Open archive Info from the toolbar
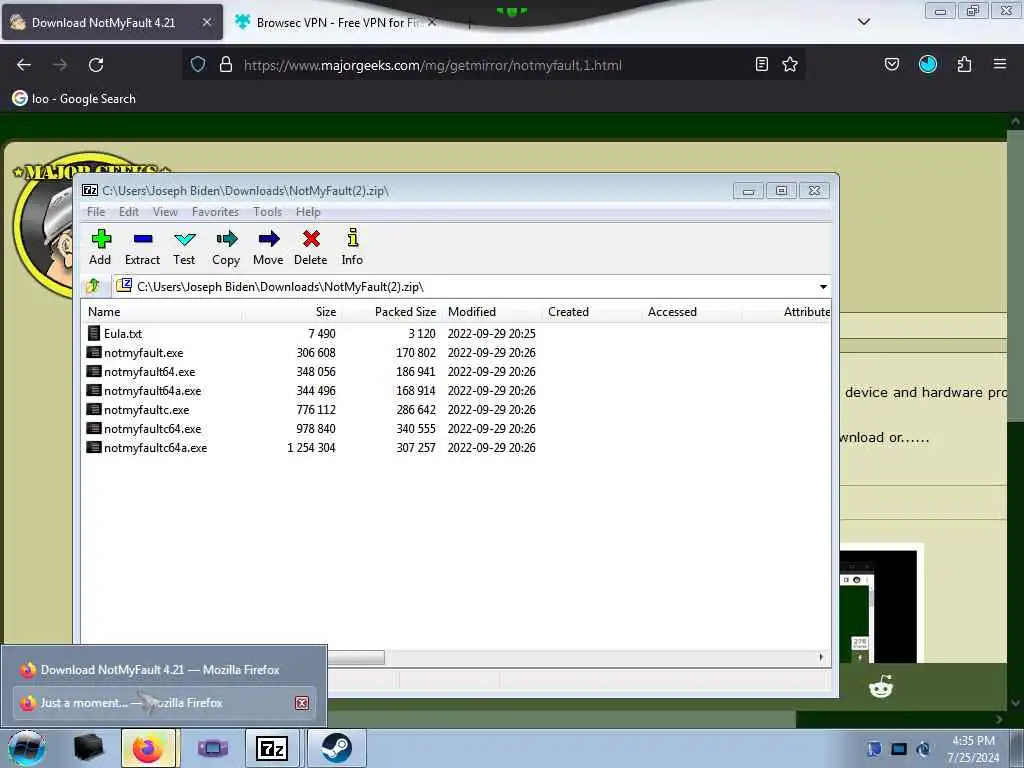 352,247
